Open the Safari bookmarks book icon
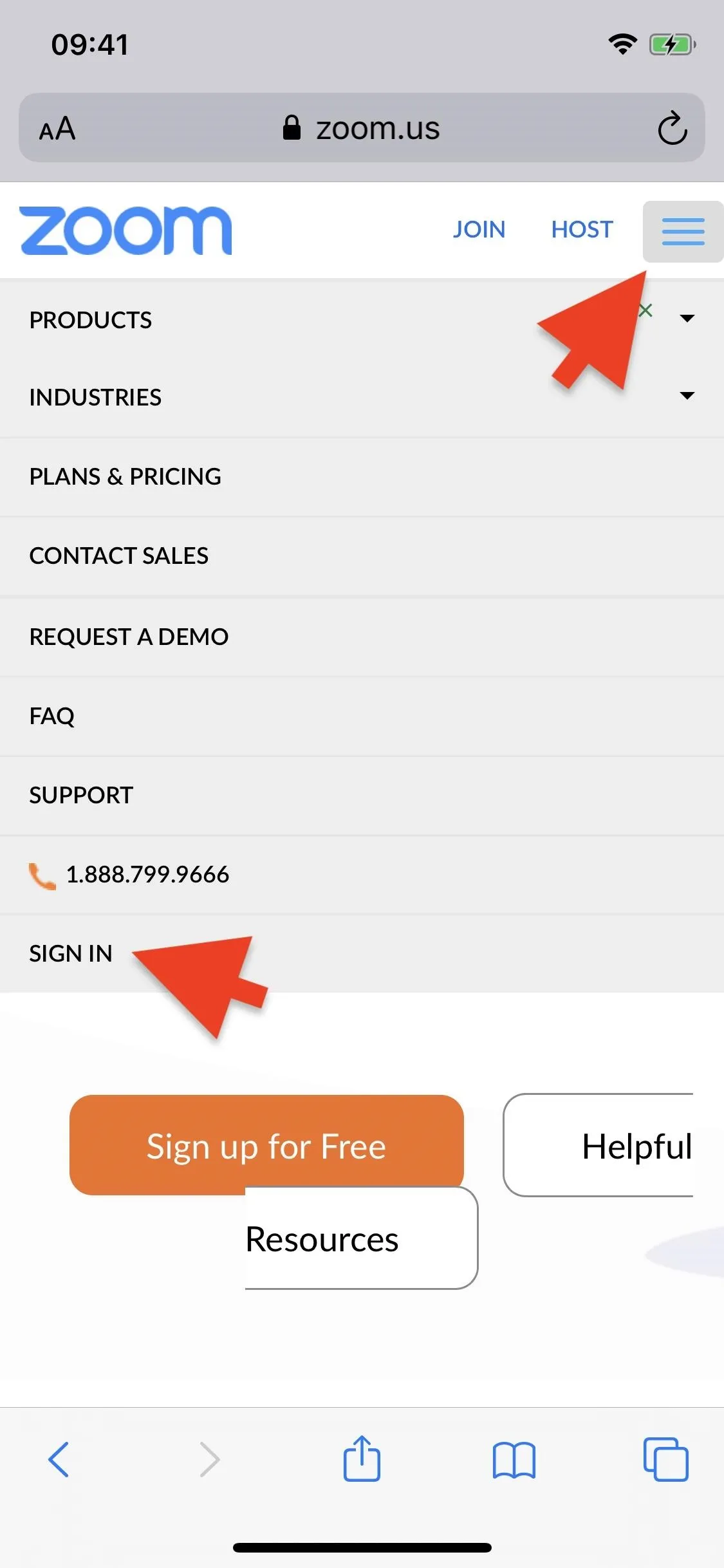 click(514, 1460)
